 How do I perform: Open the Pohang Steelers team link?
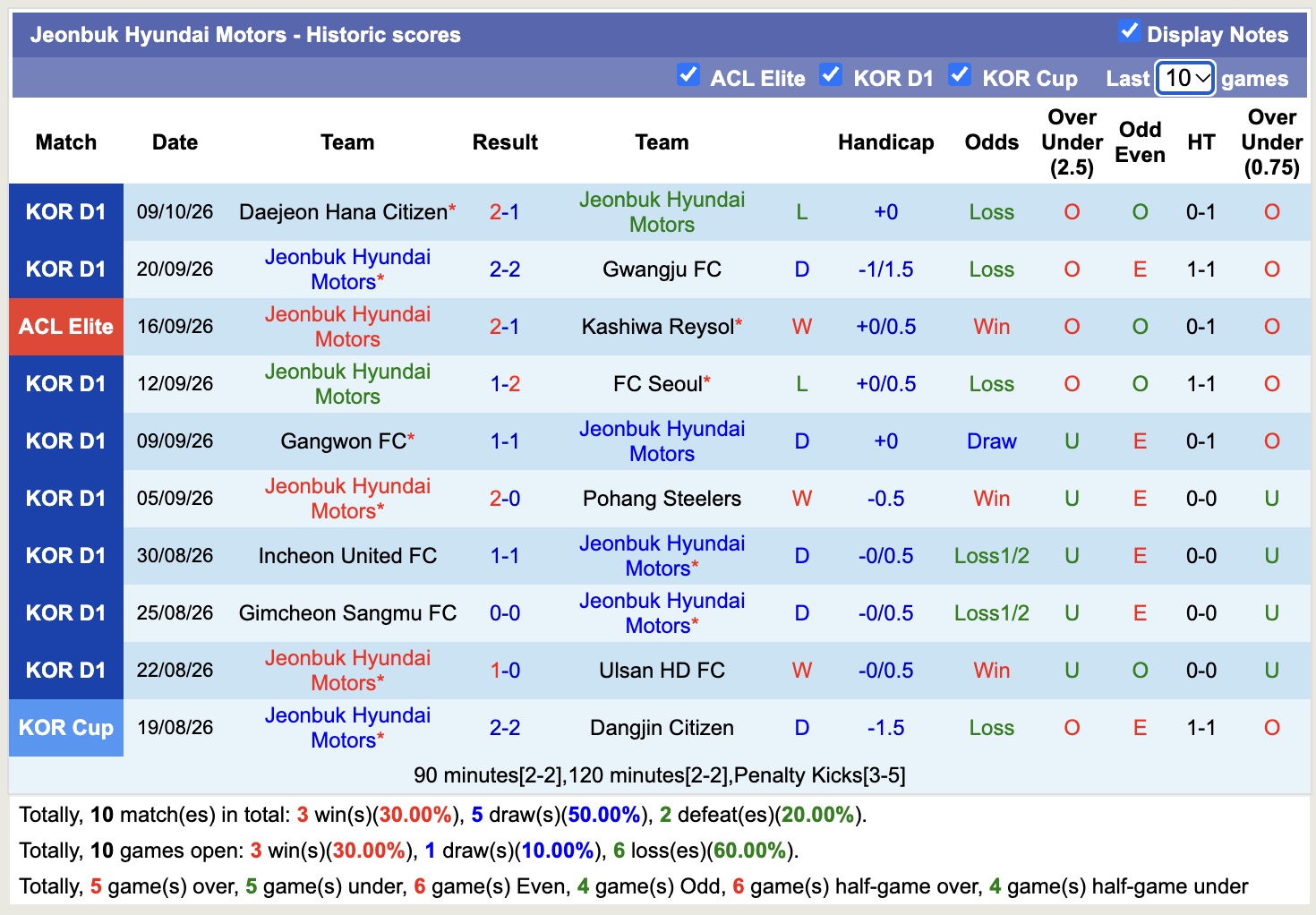662,499
